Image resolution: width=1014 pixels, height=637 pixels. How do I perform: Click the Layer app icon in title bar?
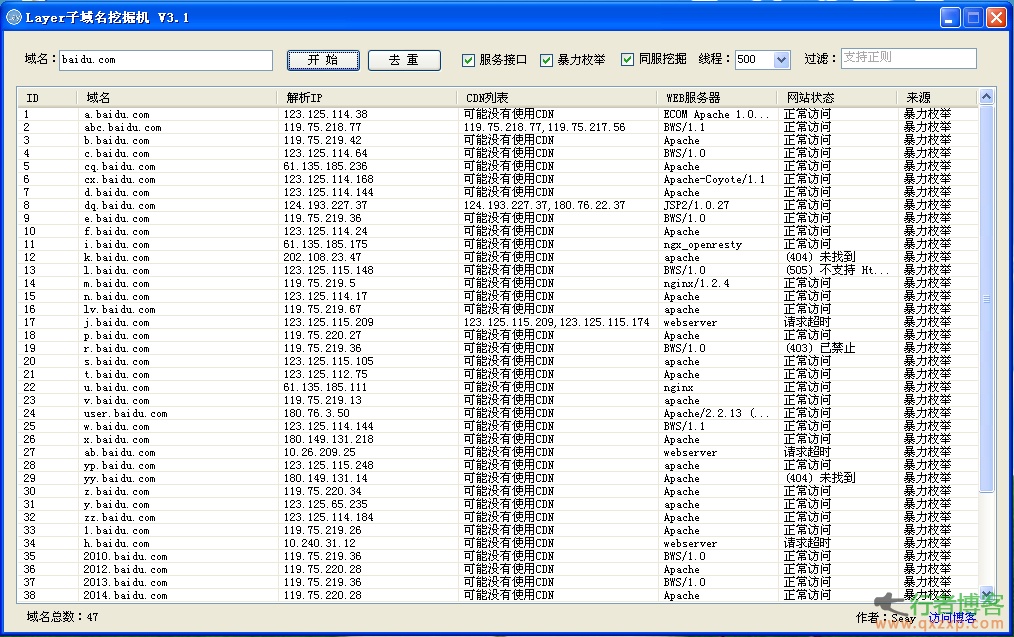coord(14,17)
